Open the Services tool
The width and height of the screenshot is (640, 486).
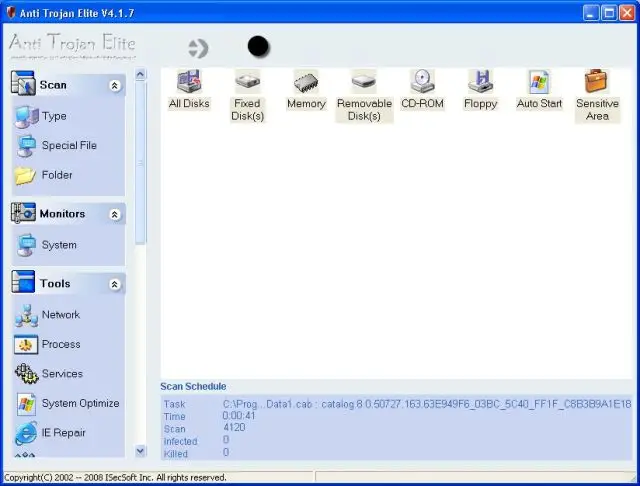49,374
